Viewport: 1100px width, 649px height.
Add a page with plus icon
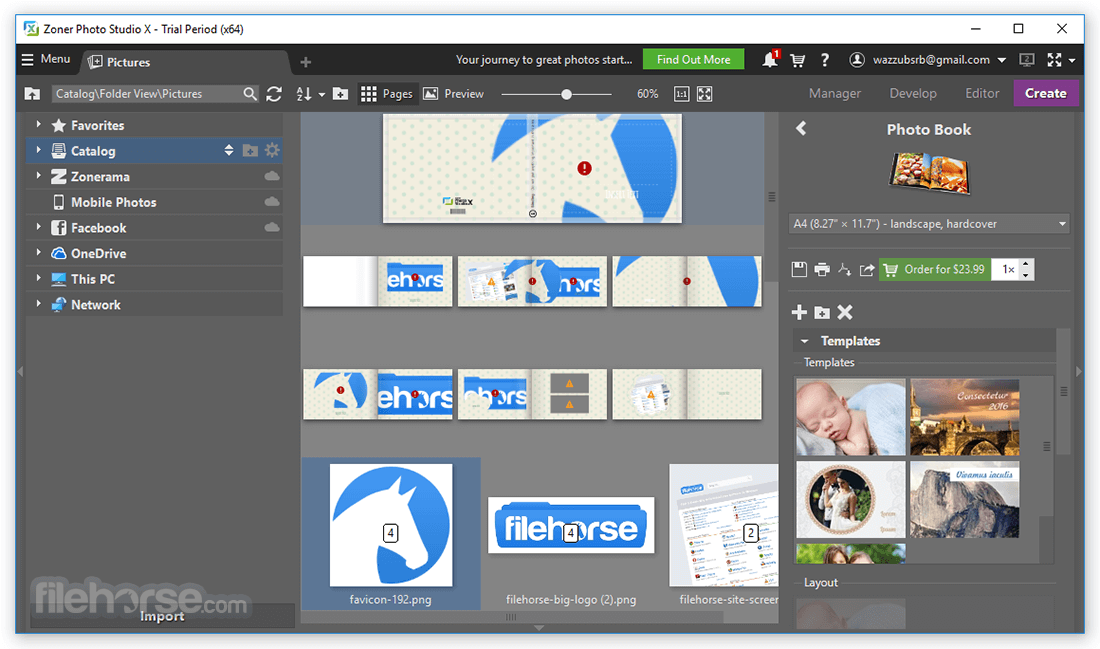(799, 312)
